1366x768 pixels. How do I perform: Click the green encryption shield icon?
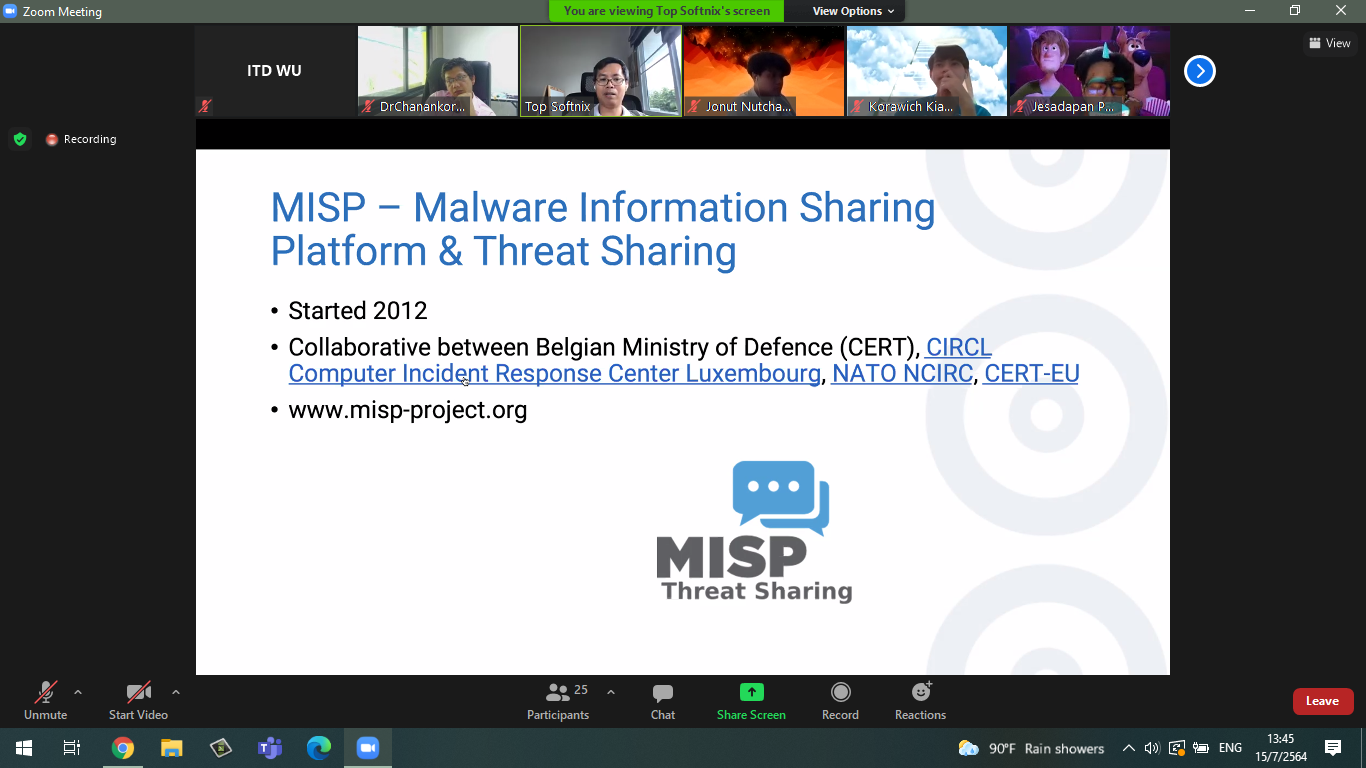20,139
